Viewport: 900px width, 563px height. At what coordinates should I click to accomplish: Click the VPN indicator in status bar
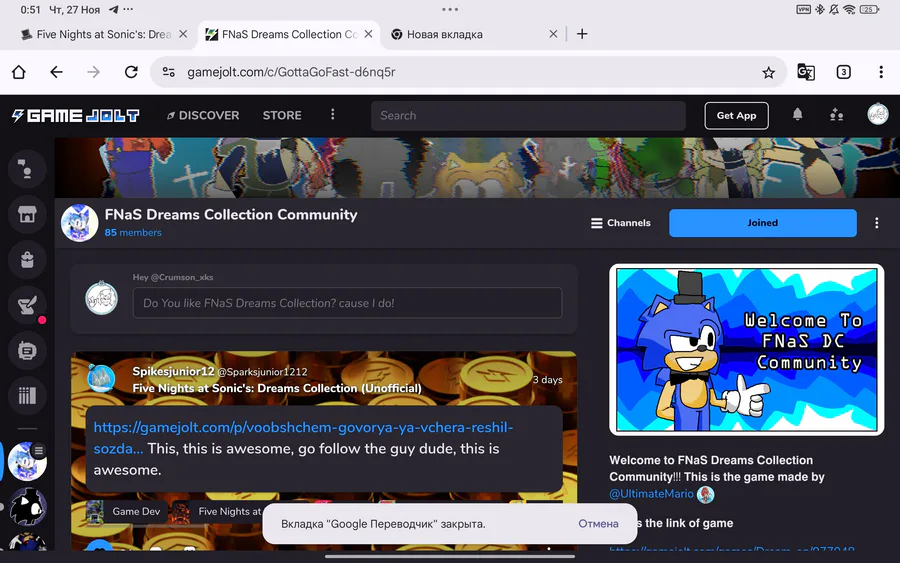[x=803, y=9]
